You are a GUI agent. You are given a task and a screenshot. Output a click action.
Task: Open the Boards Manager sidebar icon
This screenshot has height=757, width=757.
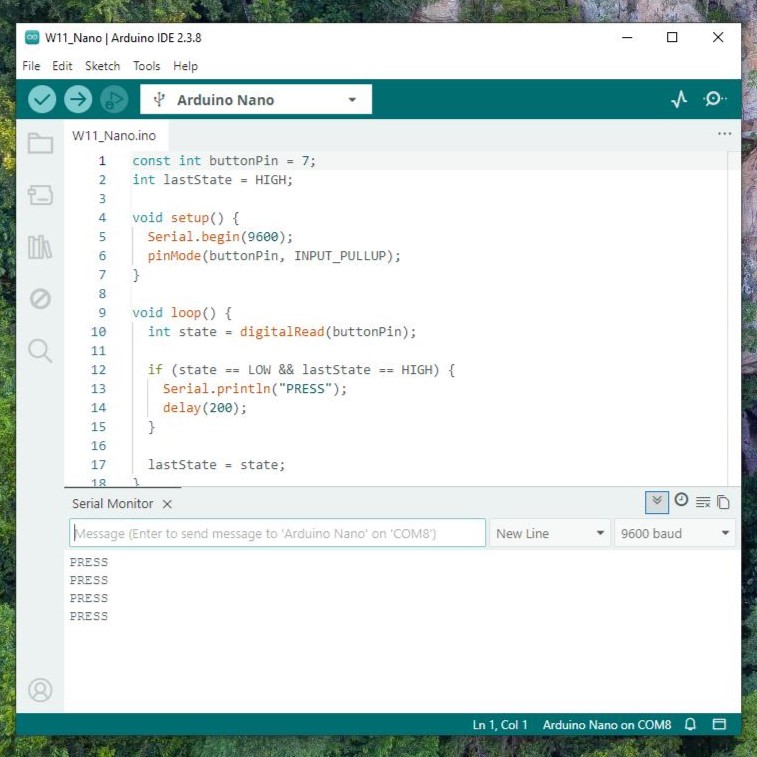click(40, 195)
